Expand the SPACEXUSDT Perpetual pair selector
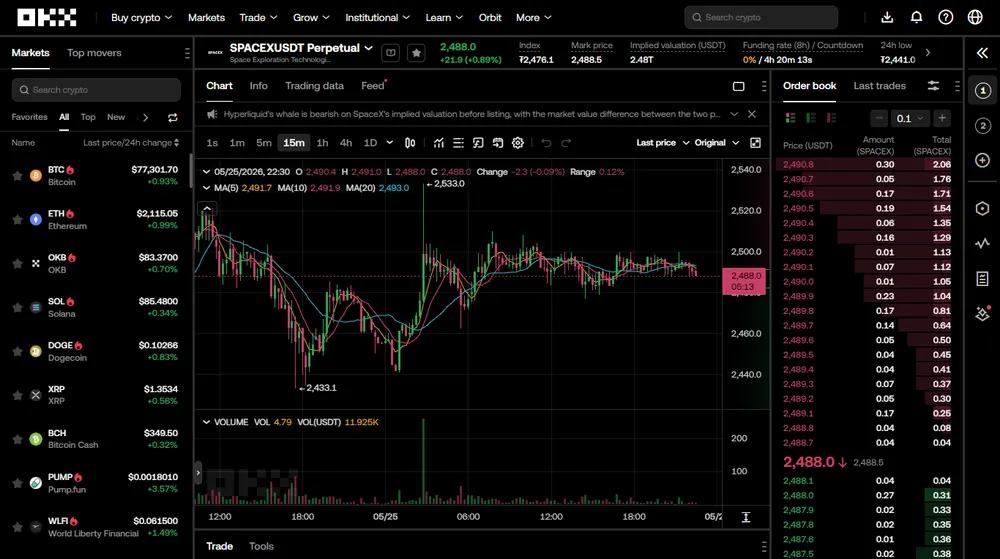1000x559 pixels. (369, 48)
